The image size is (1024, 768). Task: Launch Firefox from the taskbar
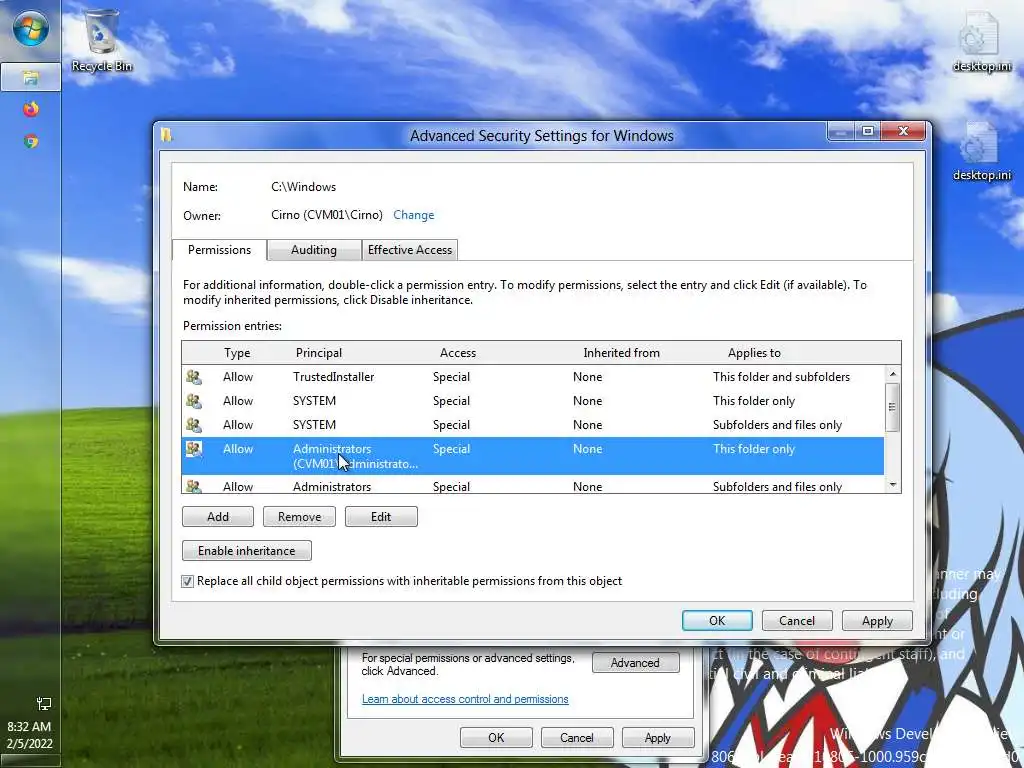[x=31, y=109]
